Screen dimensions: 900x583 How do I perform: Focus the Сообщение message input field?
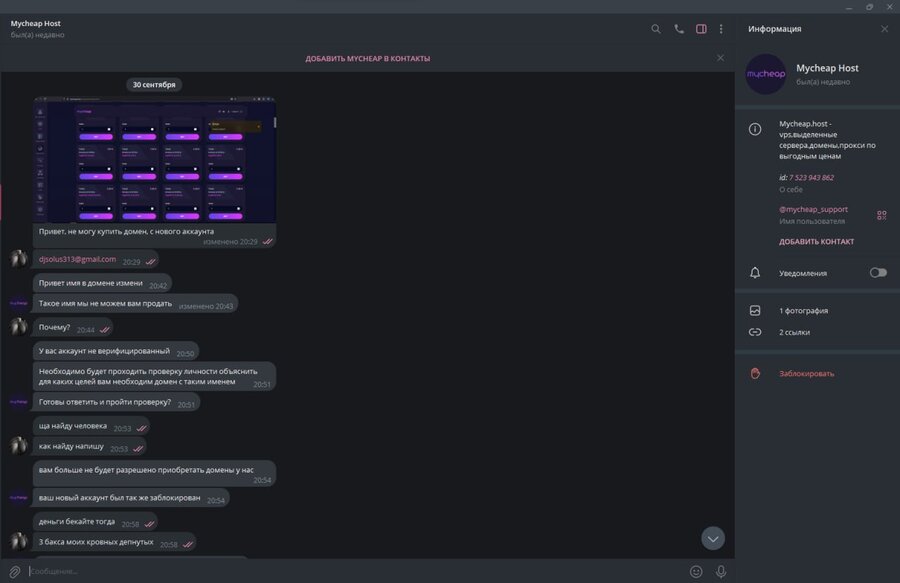tap(350, 571)
